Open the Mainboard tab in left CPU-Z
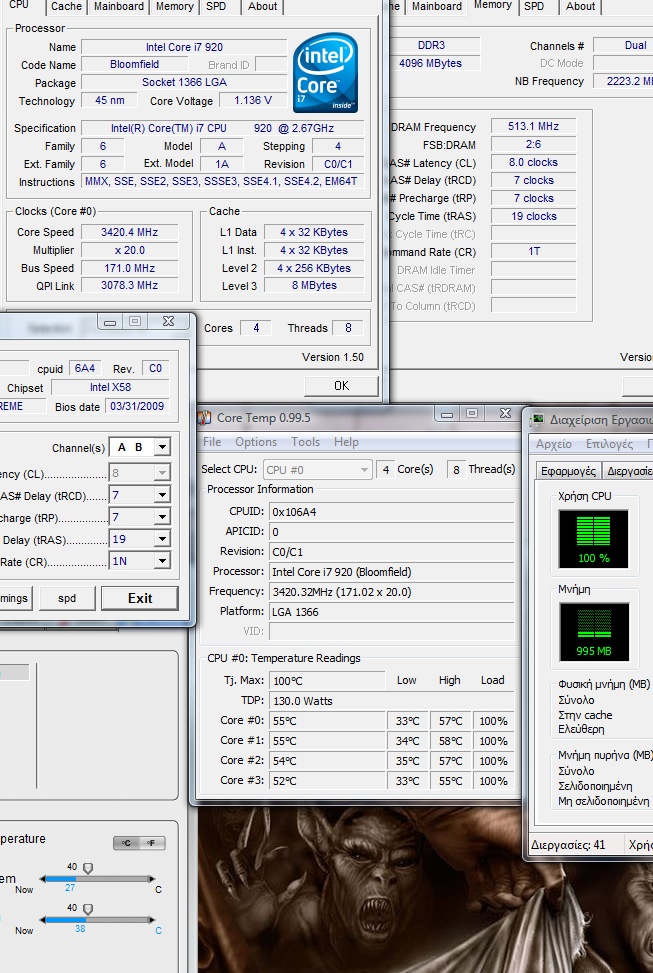This screenshot has height=973, width=653. (x=119, y=6)
